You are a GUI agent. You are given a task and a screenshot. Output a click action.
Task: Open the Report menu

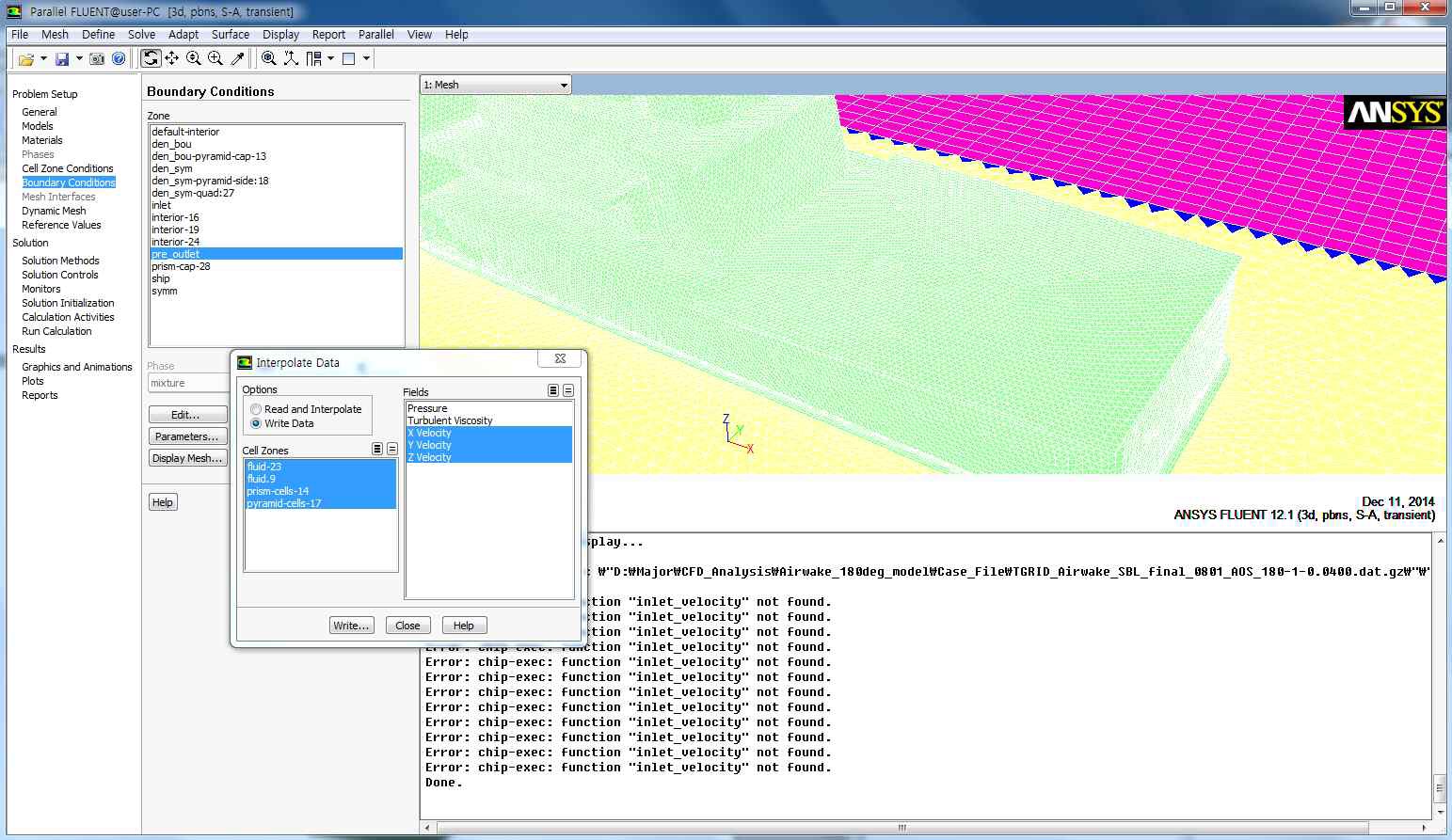pyautogui.click(x=328, y=34)
